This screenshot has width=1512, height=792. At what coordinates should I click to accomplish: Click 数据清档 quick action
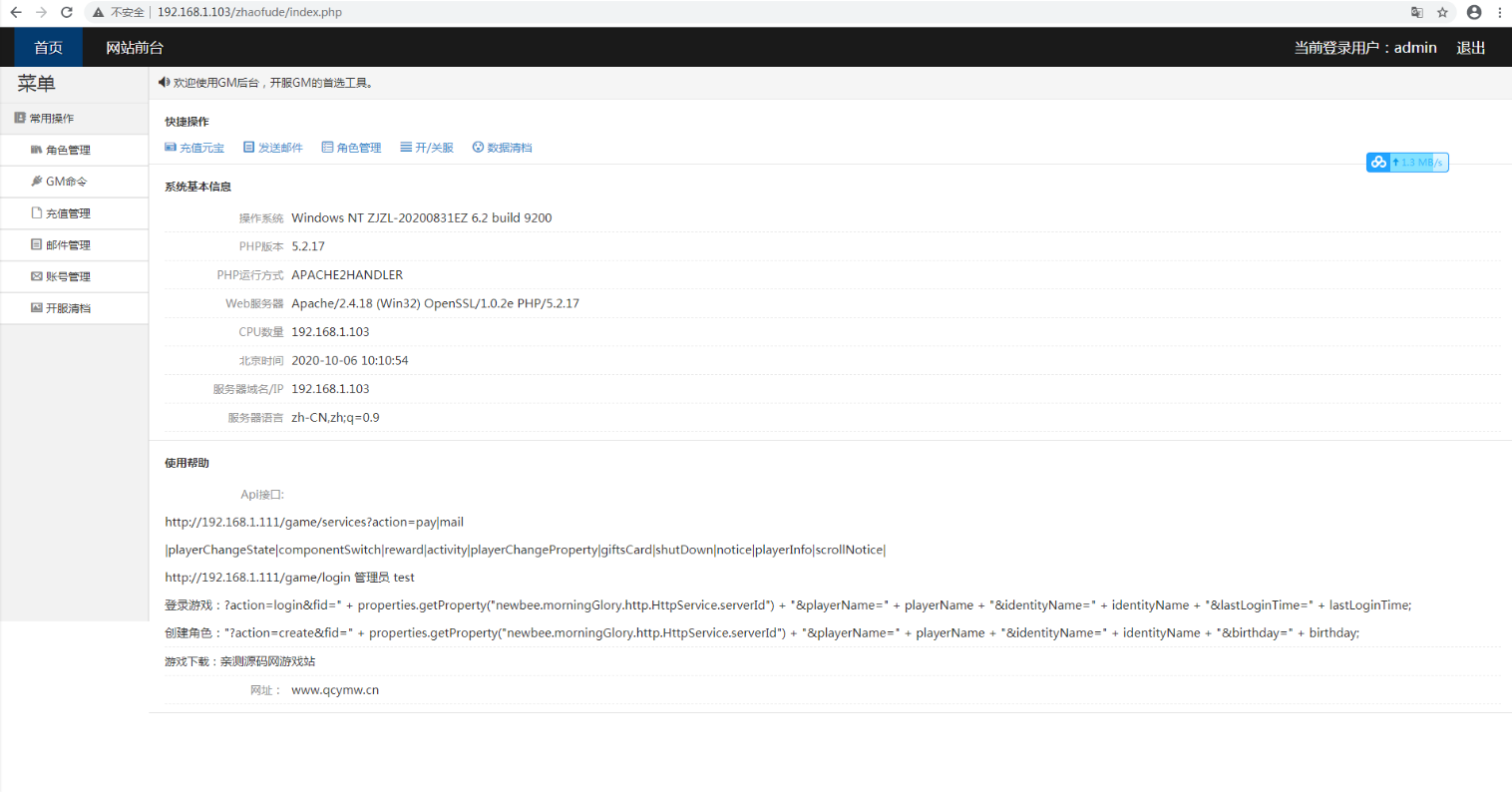coord(502,148)
